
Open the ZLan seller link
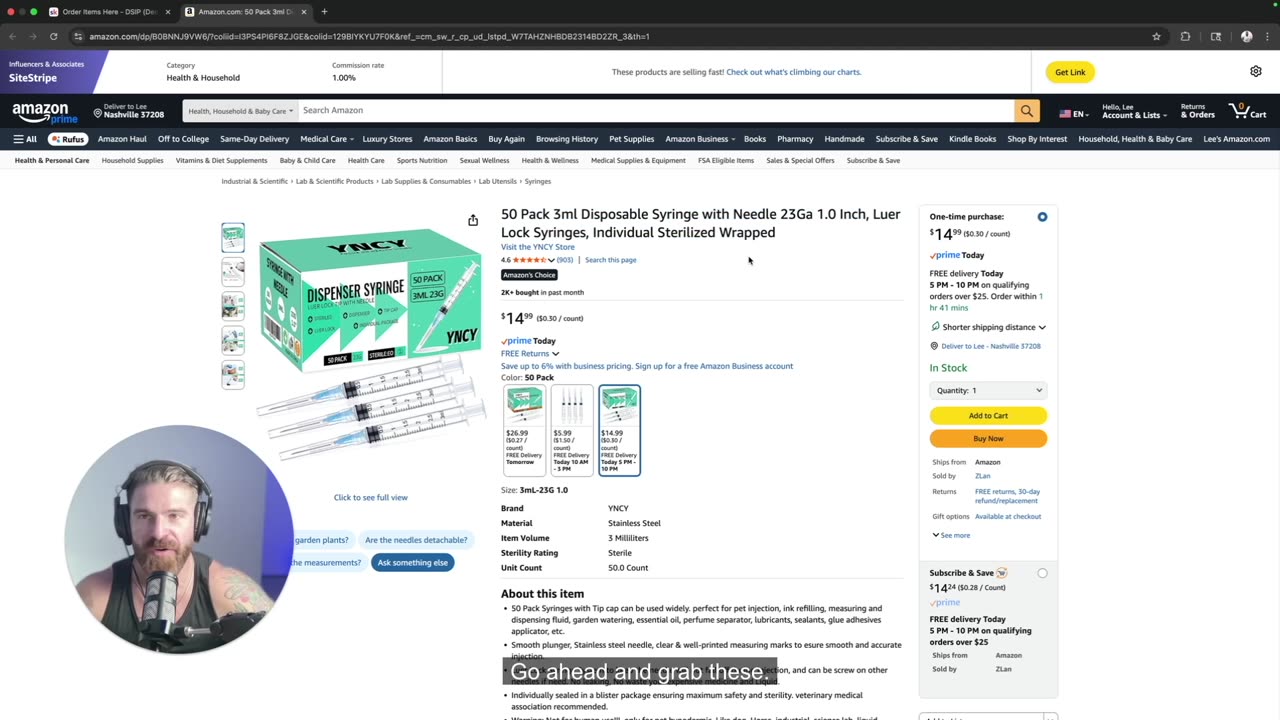coord(982,476)
